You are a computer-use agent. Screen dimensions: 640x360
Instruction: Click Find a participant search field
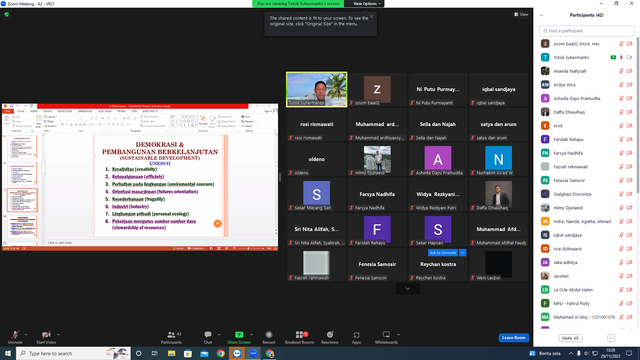587,31
